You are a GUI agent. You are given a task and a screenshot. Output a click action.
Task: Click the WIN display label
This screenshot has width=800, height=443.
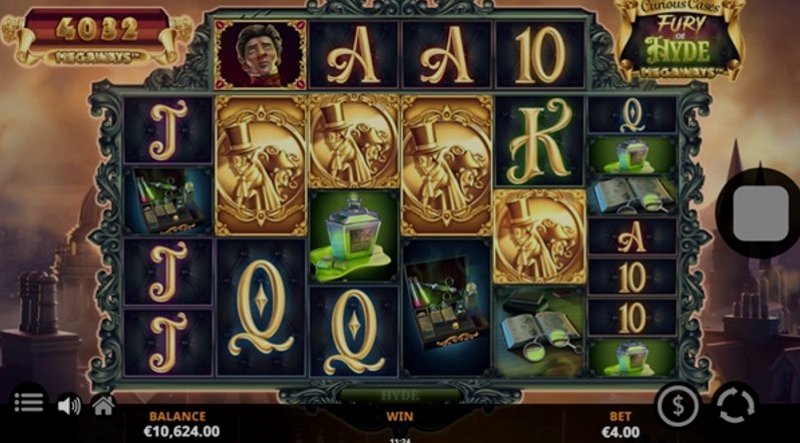[399, 416]
